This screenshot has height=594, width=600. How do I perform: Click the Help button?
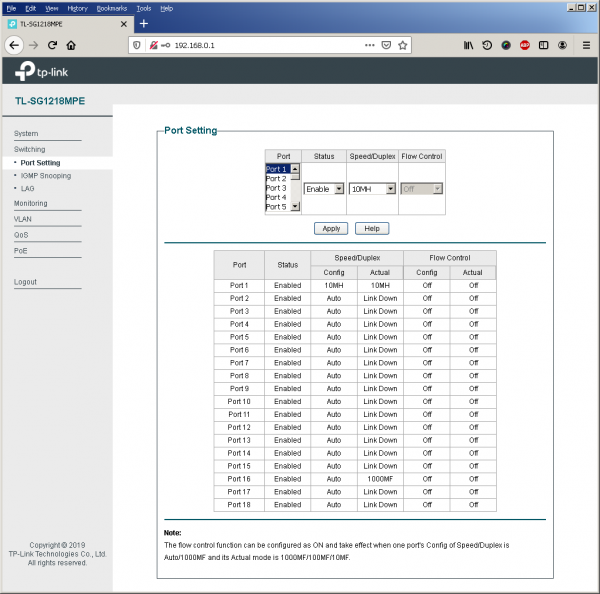(371, 228)
